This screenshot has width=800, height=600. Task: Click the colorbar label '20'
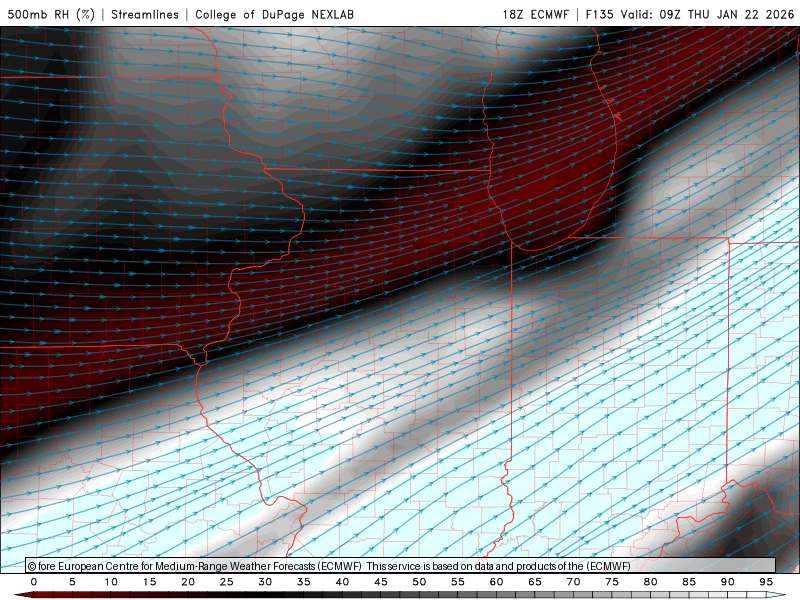tap(188, 582)
